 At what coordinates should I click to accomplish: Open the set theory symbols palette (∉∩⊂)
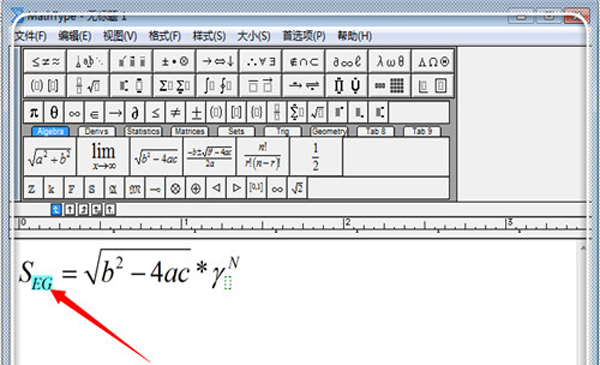click(303, 61)
